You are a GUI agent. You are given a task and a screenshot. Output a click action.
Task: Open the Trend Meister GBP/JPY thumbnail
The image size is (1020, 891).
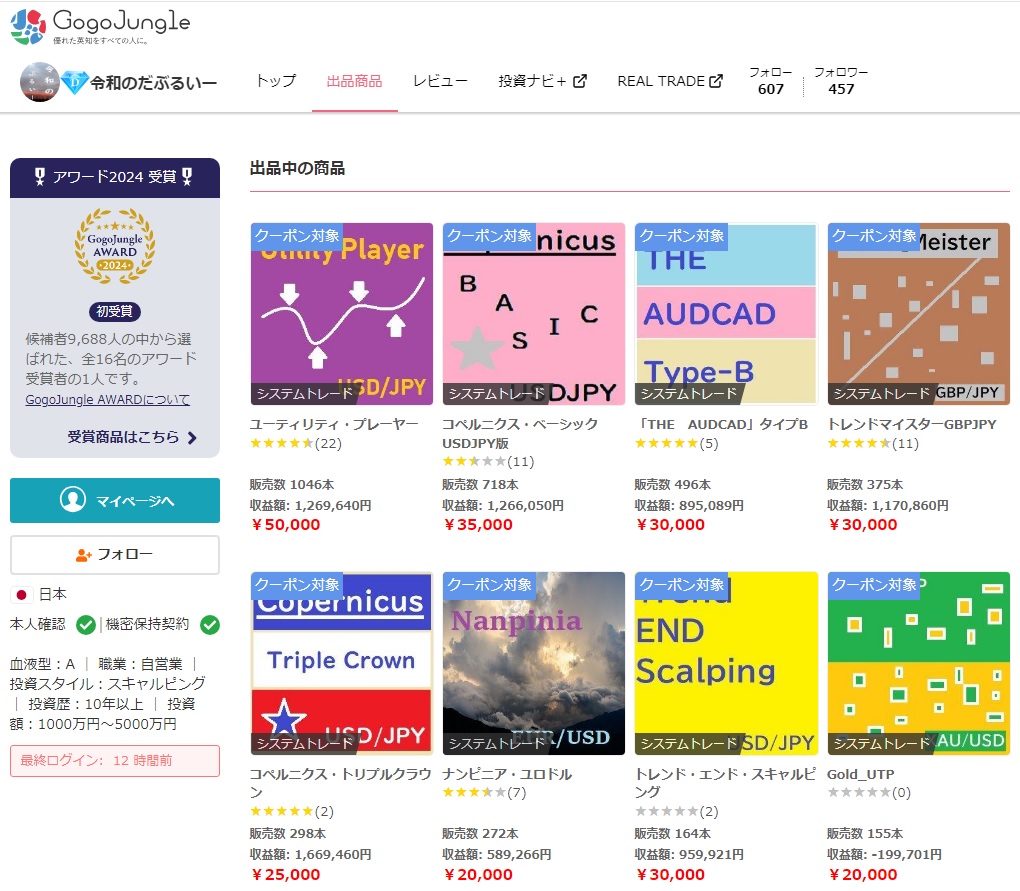[x=919, y=314]
